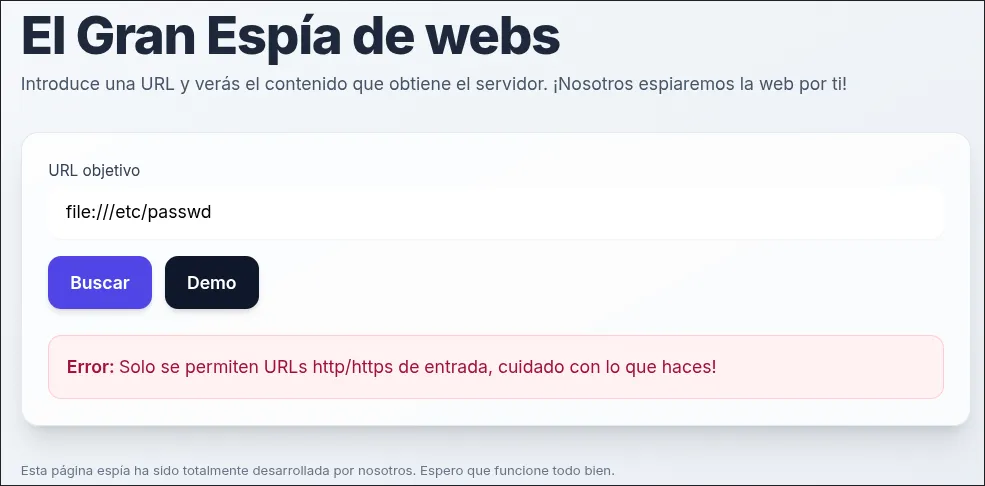The height and width of the screenshot is (486, 985).
Task: Click the pink error alert box
Action: [x=496, y=367]
